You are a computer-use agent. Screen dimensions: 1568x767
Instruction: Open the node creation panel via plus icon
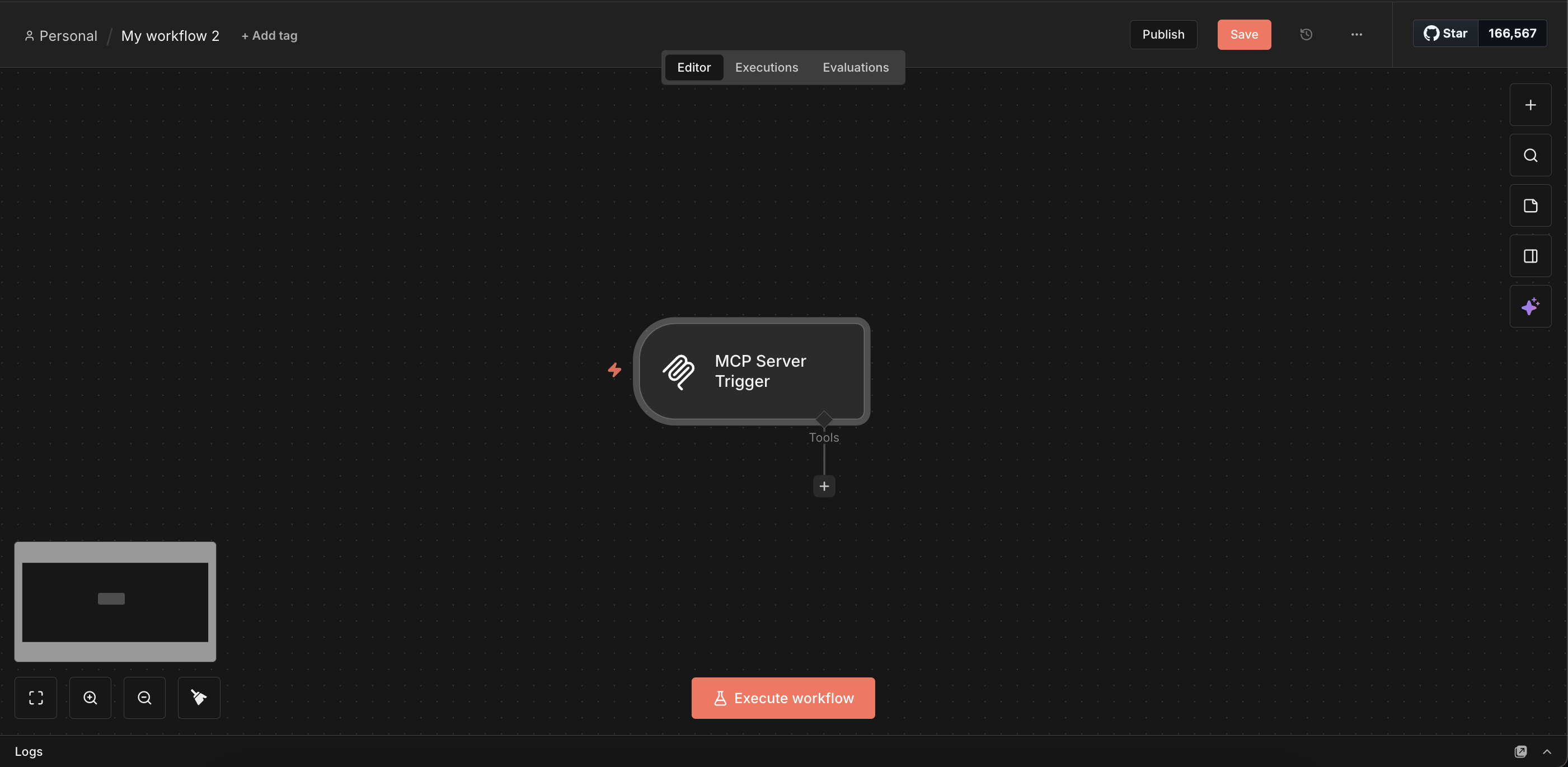coord(1531,104)
